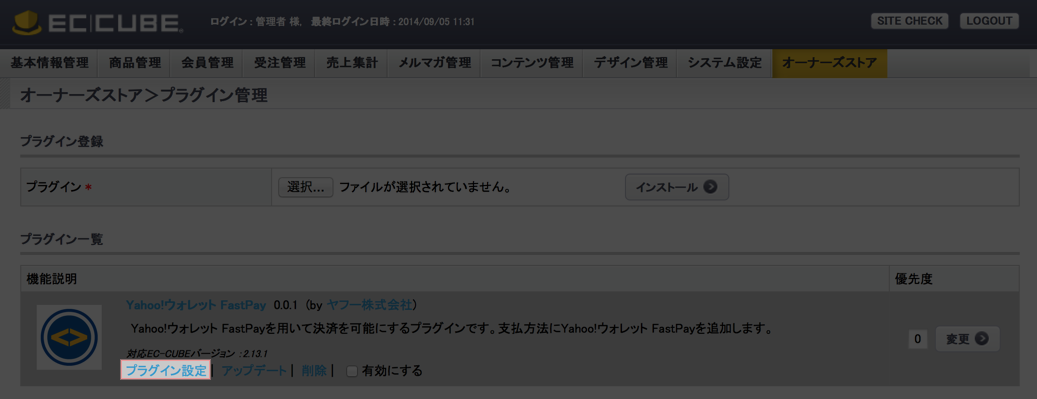This screenshot has width=1037, height=399.
Task: Open the プラグイン設定 link
Action: click(165, 371)
